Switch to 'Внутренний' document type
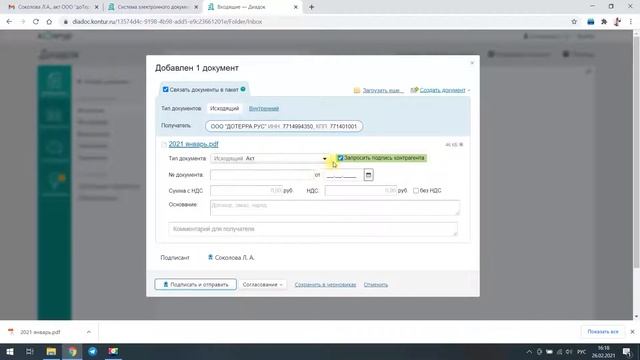This screenshot has width=640, height=360. pos(264,109)
